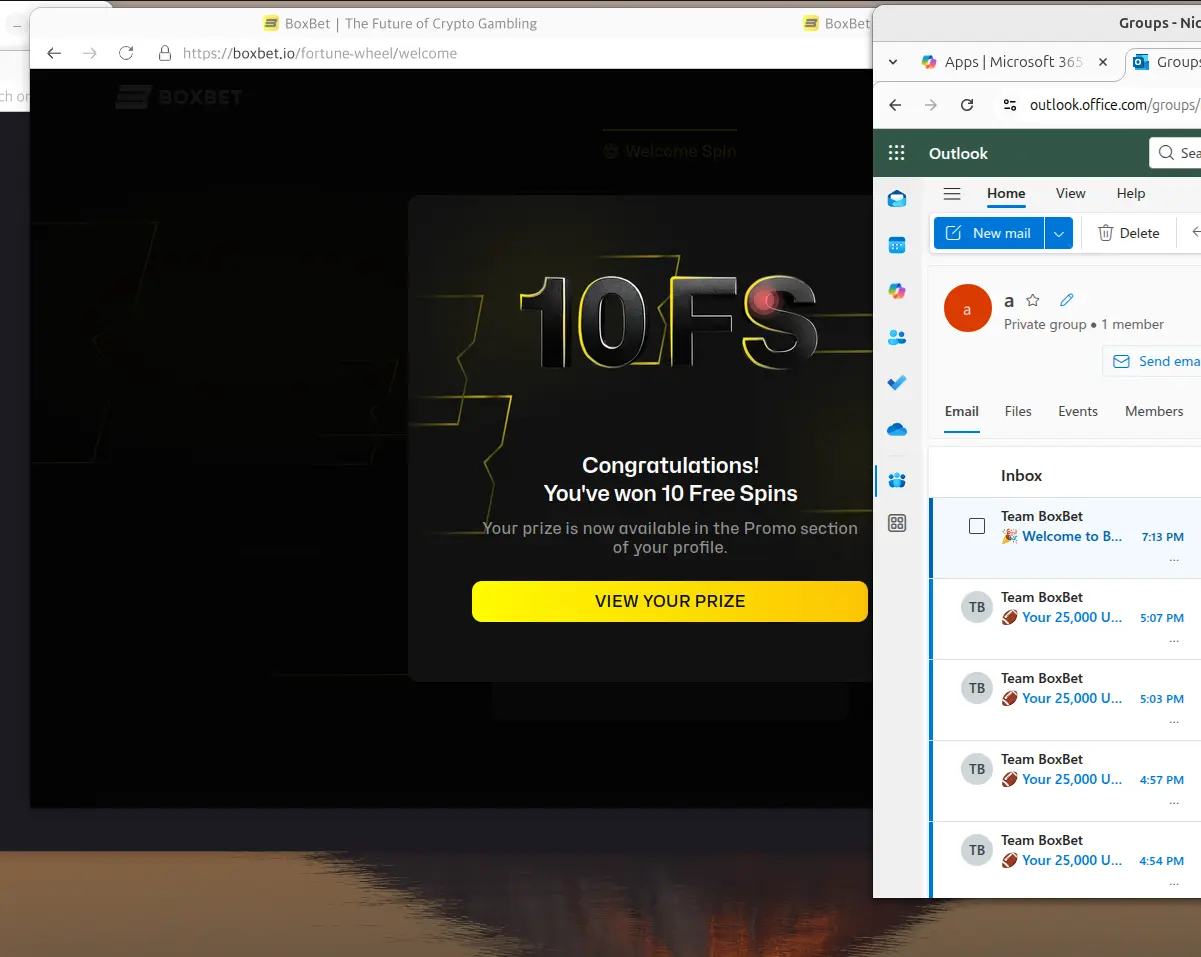
Task: Open Team BoxBet email from 5:07 PM
Action: pos(1066,619)
